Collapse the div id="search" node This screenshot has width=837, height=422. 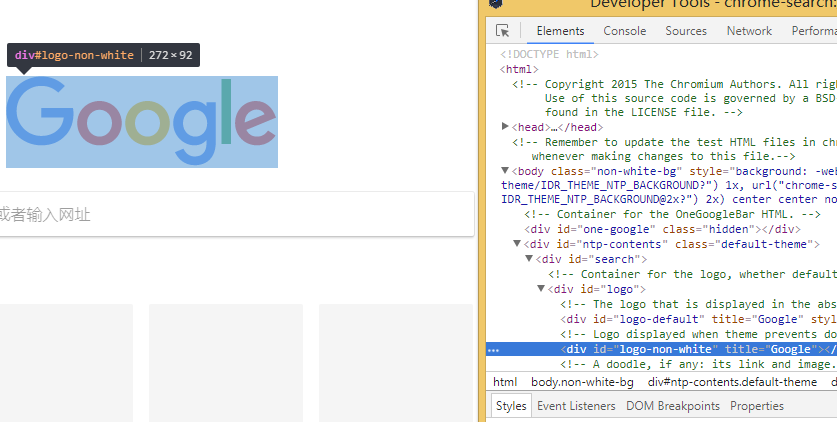(x=529, y=259)
